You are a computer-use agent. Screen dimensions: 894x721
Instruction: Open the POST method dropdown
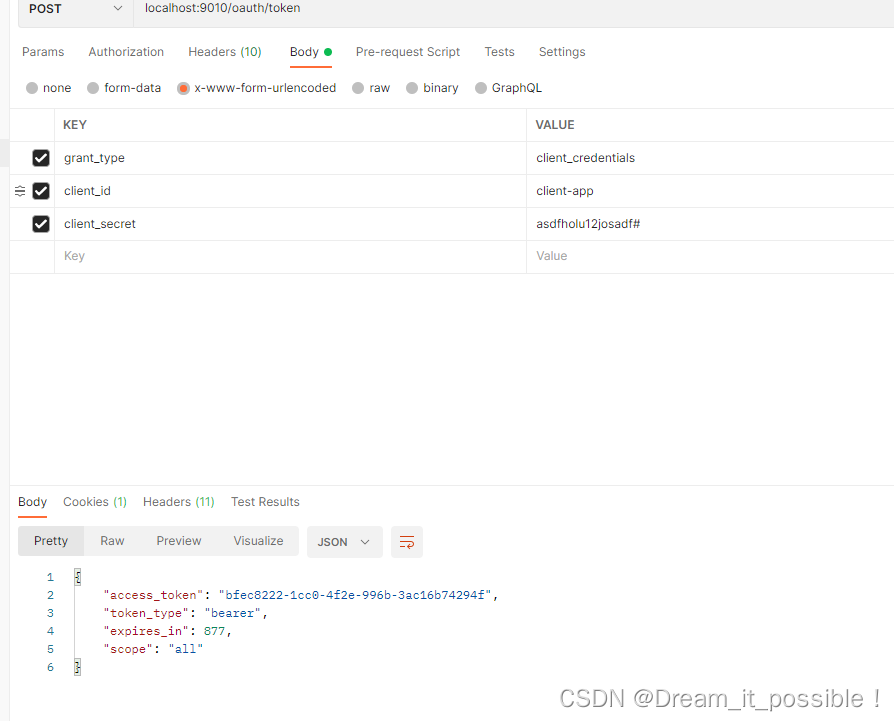click(x=76, y=9)
